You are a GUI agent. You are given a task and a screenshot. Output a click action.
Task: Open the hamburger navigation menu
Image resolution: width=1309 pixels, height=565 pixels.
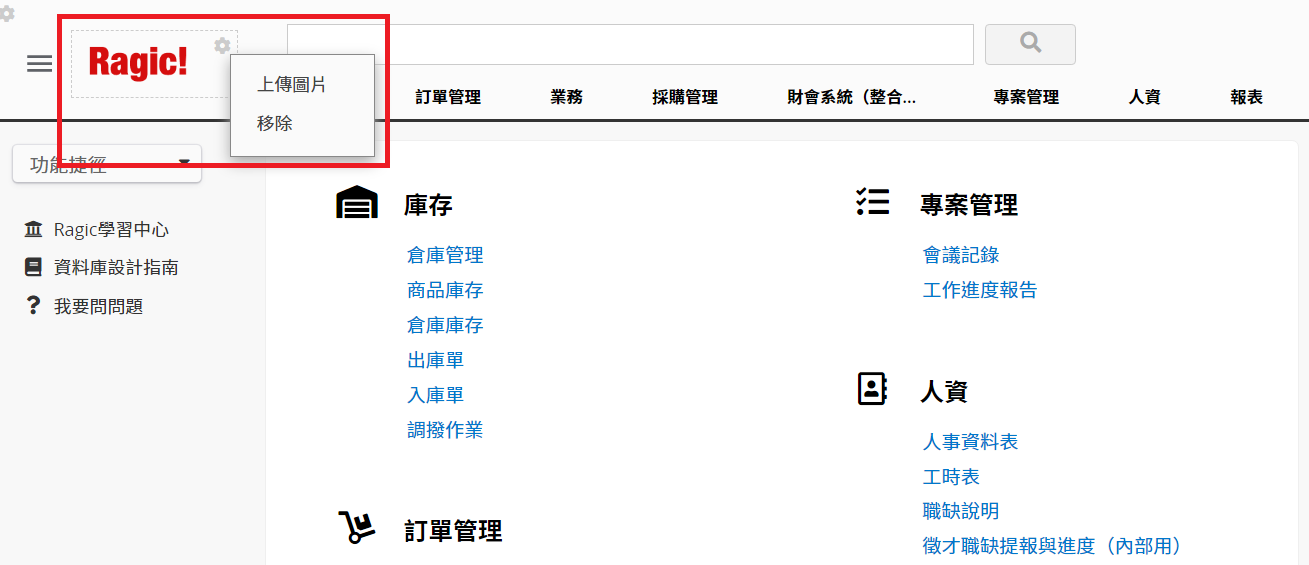click(x=39, y=64)
